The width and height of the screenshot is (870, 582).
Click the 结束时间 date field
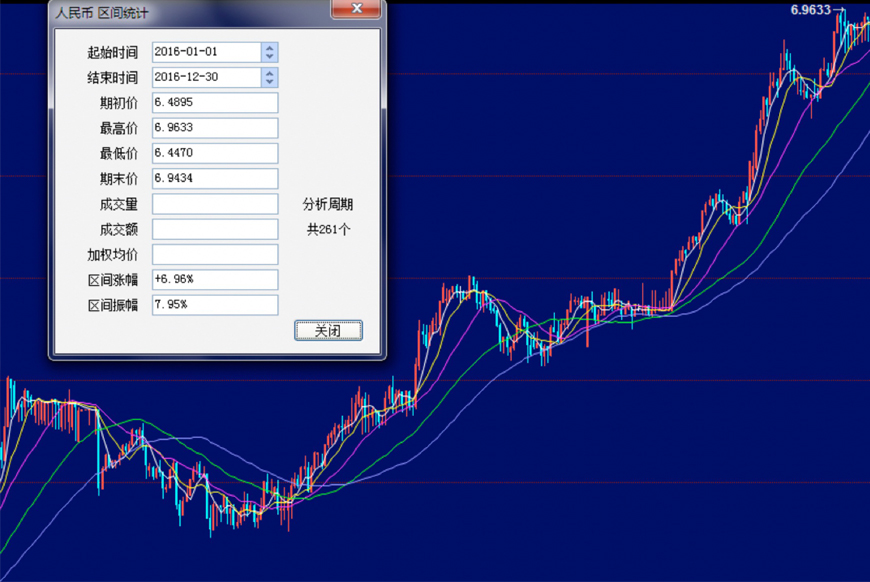(206, 78)
